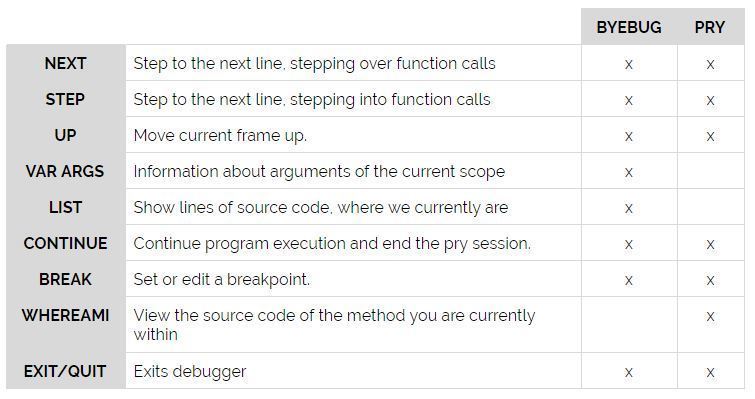Screen dimensions: 755x399
Task: Click the CONTINUE command label
Action: tap(65, 243)
